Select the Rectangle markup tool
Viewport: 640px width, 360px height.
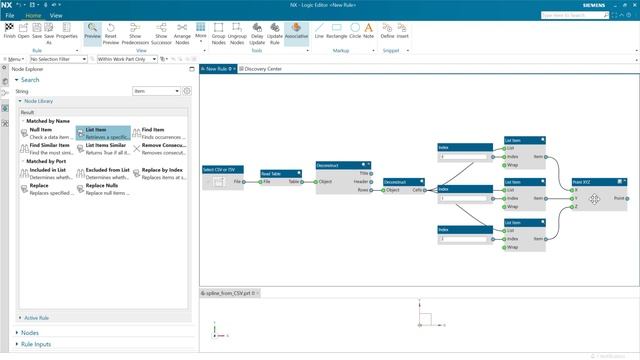pyautogui.click(x=337, y=31)
